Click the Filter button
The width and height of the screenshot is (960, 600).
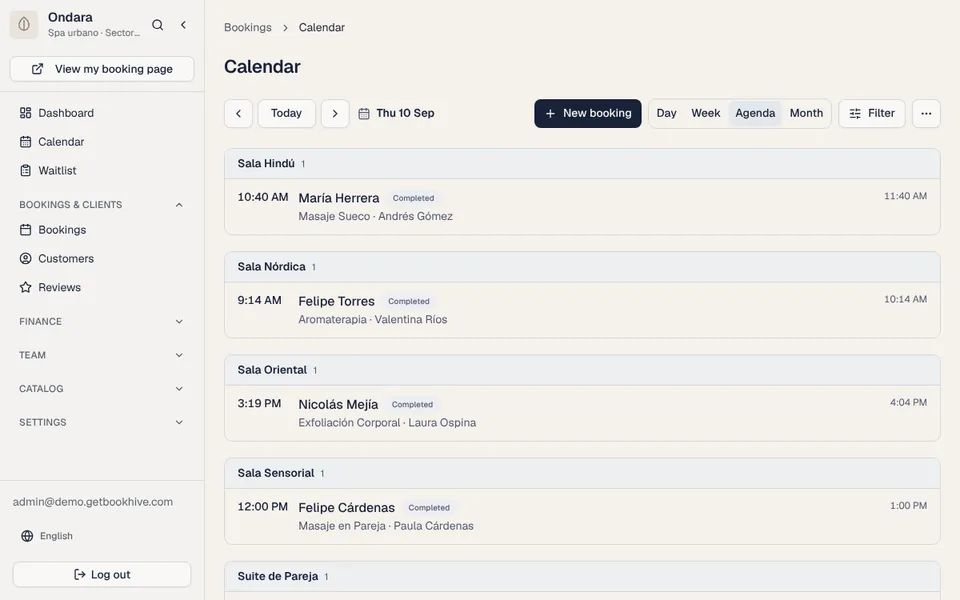(872, 113)
